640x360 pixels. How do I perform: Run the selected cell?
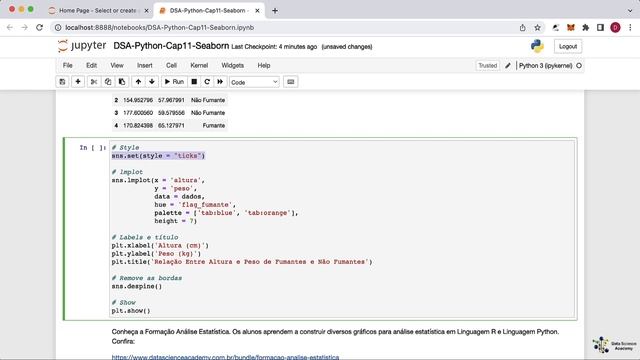pos(174,82)
